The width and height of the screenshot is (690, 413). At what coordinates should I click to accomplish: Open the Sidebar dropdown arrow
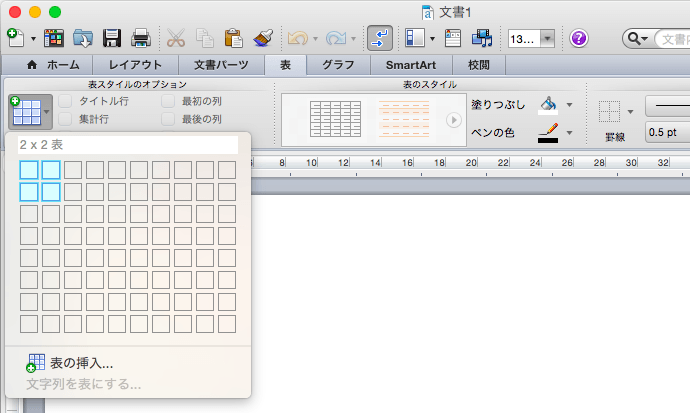coord(432,39)
